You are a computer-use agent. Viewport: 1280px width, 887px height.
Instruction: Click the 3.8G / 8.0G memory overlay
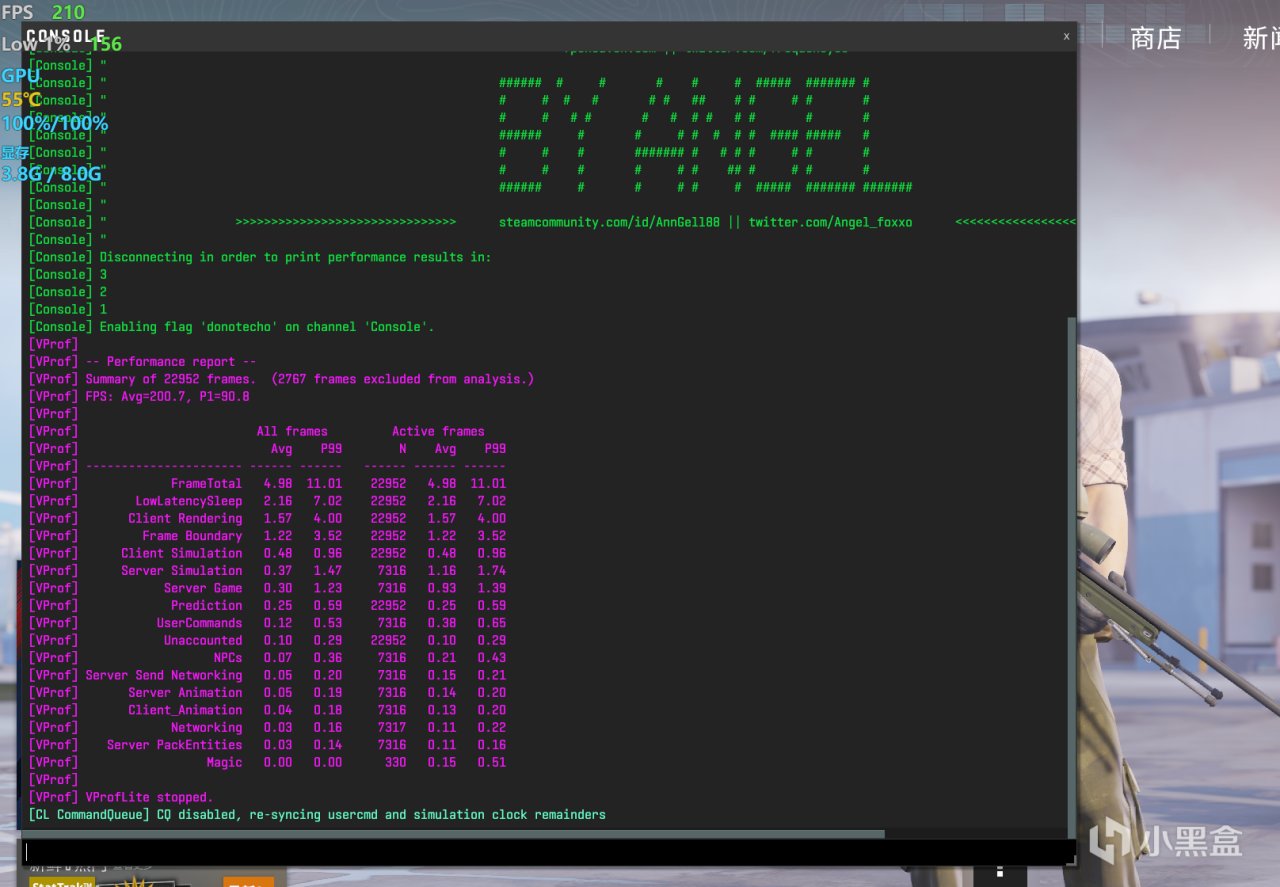point(51,173)
